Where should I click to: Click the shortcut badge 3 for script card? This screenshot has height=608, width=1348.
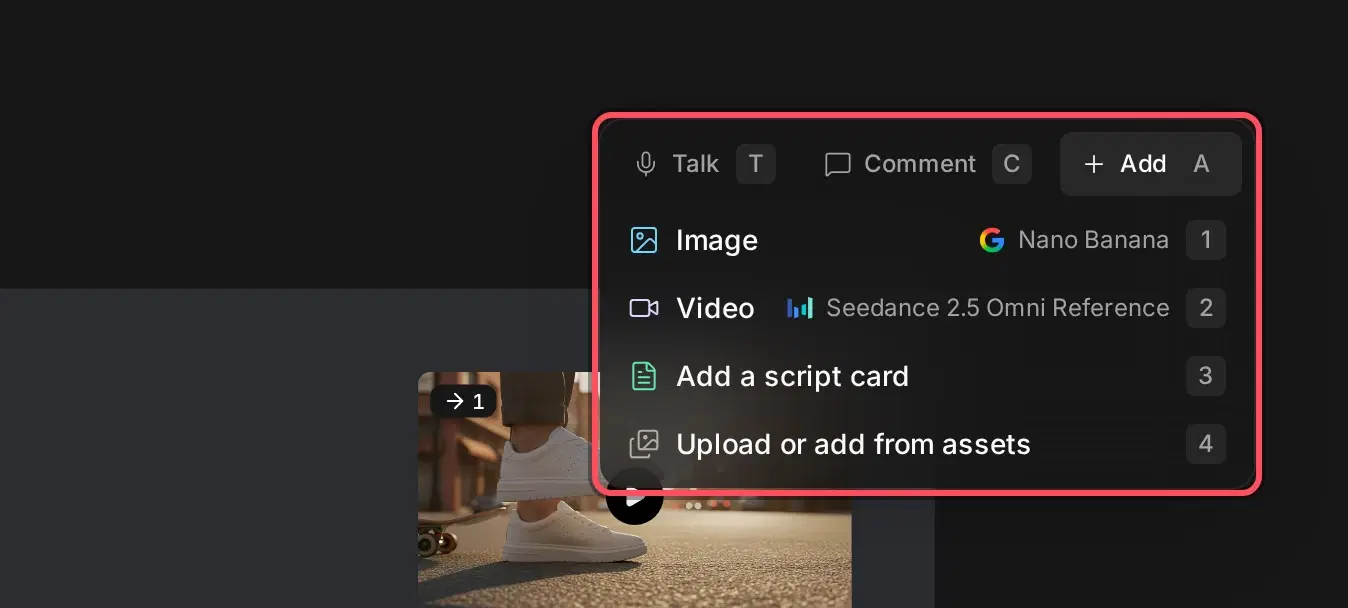(x=1206, y=376)
